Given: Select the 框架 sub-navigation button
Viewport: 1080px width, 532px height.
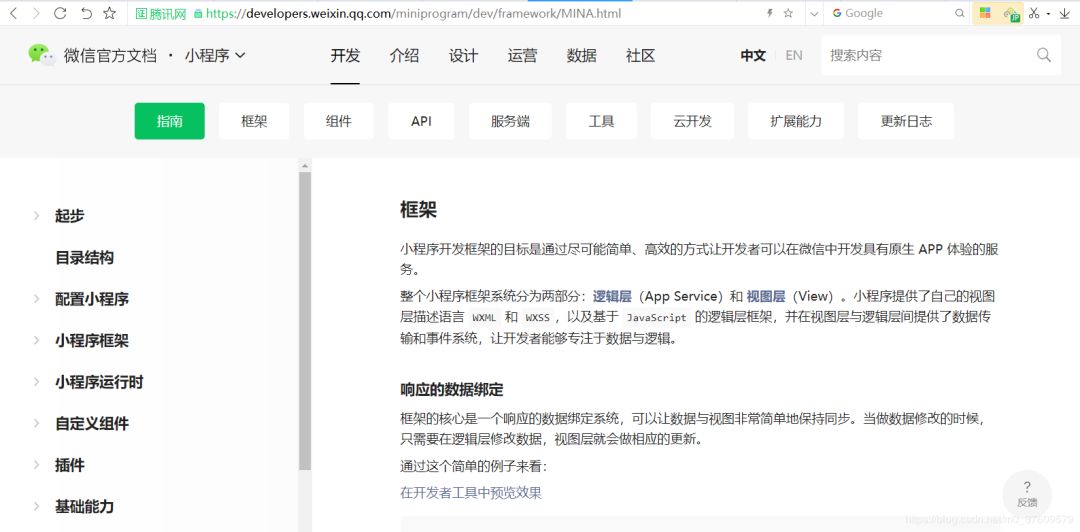Looking at the screenshot, I should point(254,121).
